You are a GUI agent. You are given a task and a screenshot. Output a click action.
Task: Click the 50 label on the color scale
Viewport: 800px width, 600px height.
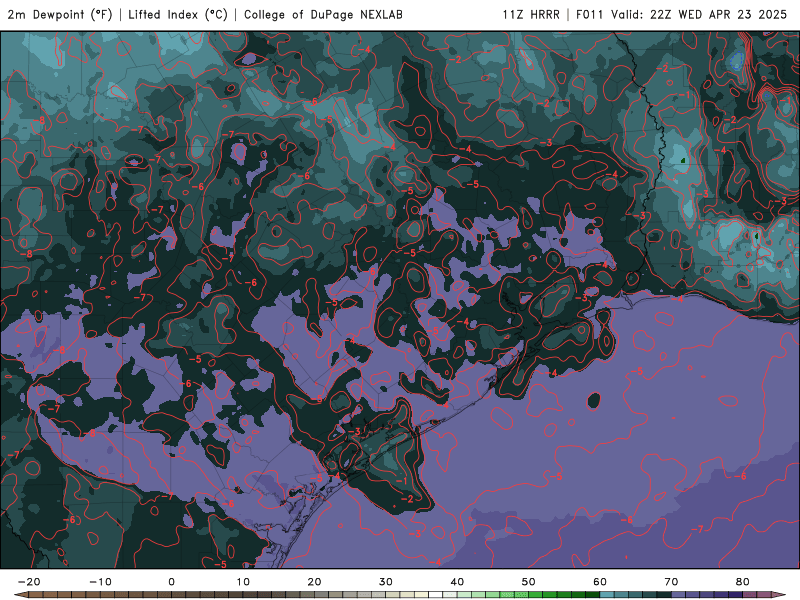pos(529,582)
